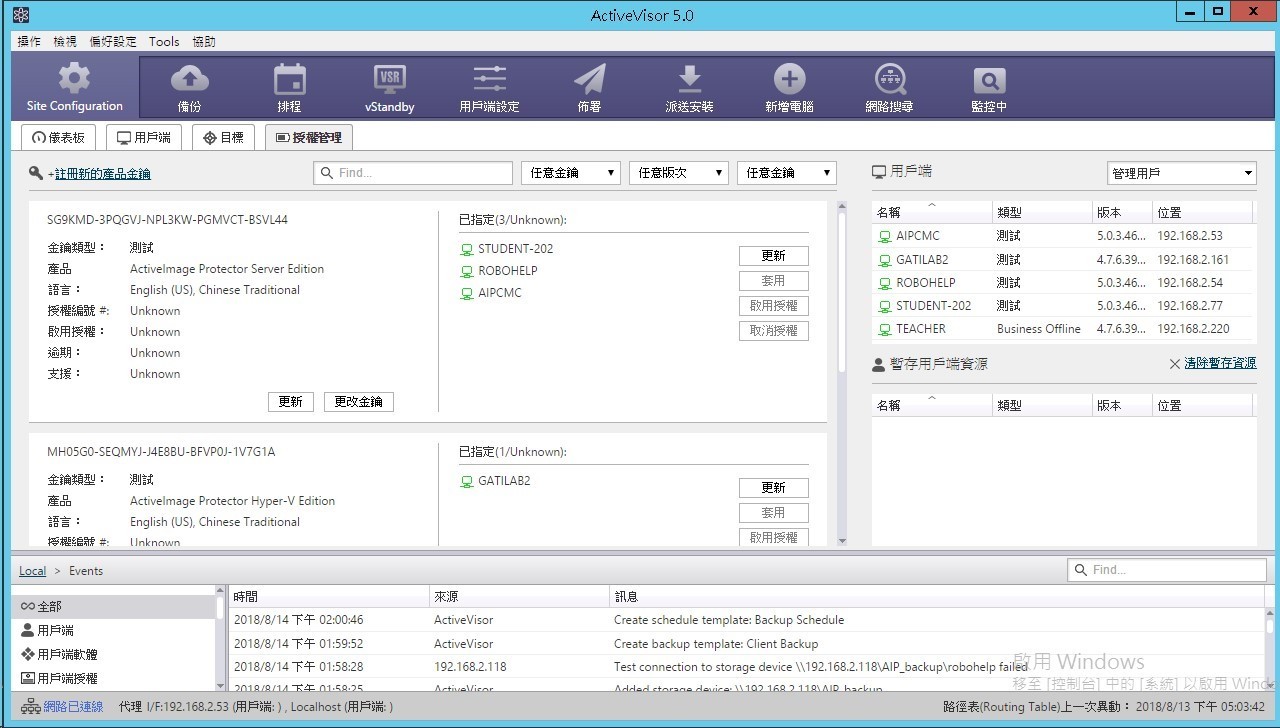Expand the 任意版次 dropdown
The image size is (1280, 728).
(x=678, y=173)
